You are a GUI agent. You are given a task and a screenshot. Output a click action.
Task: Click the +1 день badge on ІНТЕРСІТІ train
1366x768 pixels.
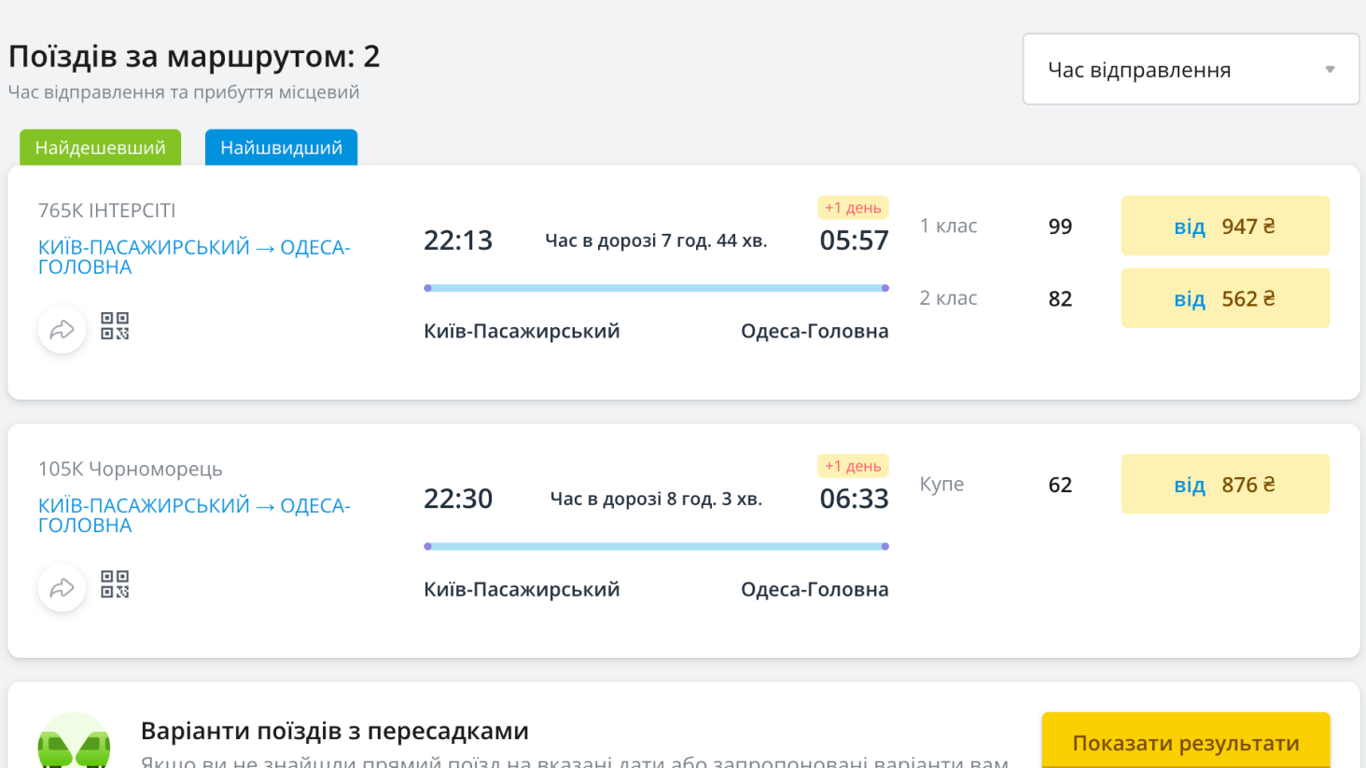click(x=853, y=207)
